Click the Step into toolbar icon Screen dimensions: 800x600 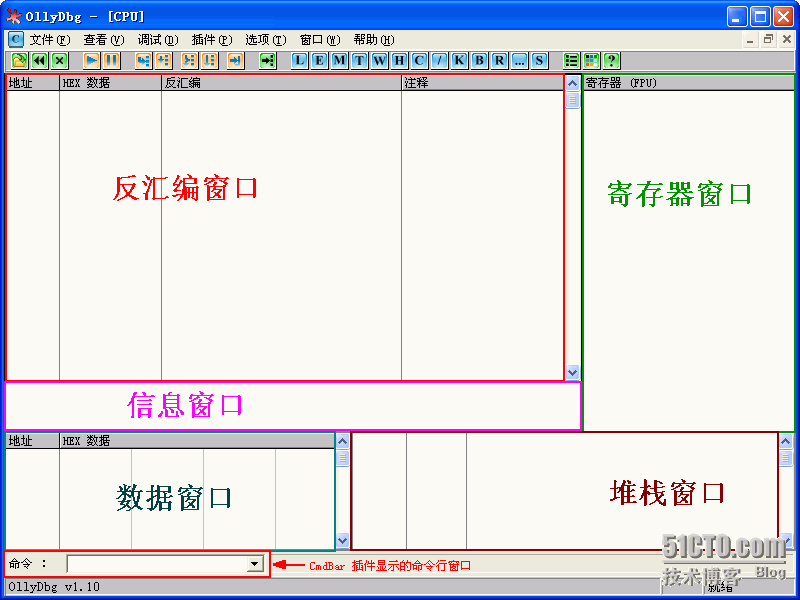tap(144, 61)
